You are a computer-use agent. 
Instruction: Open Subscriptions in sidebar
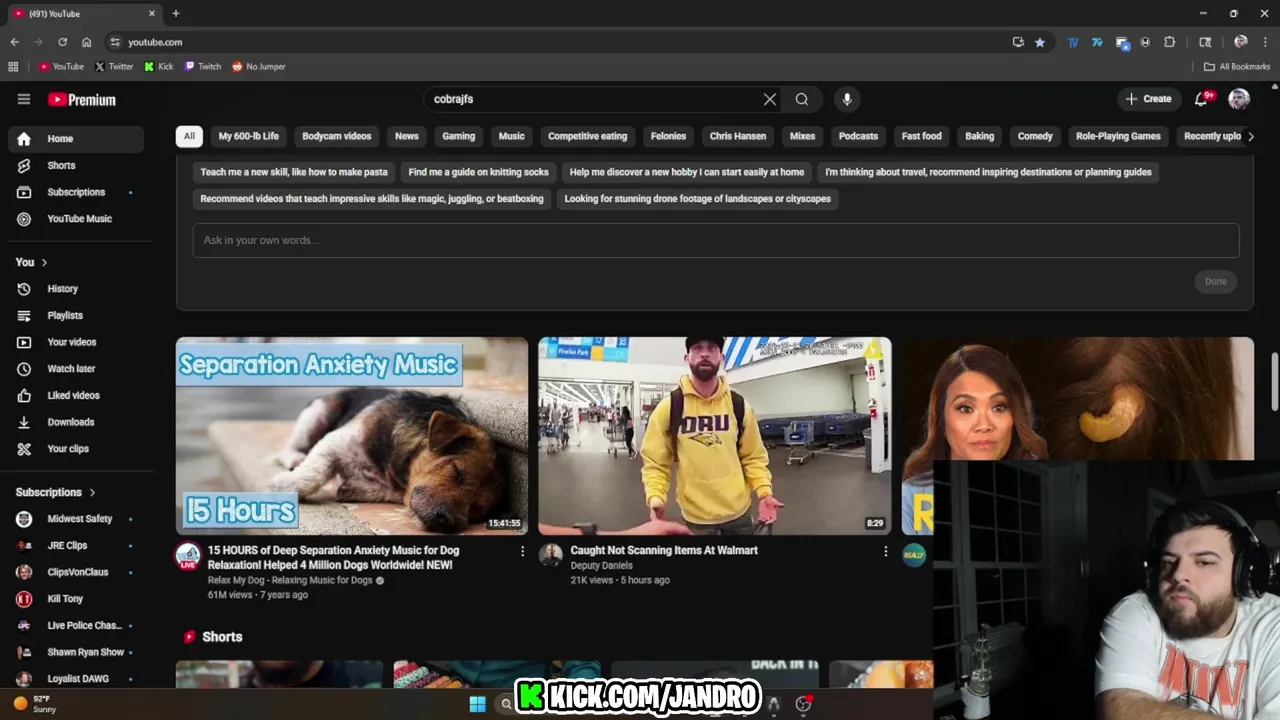click(x=76, y=192)
